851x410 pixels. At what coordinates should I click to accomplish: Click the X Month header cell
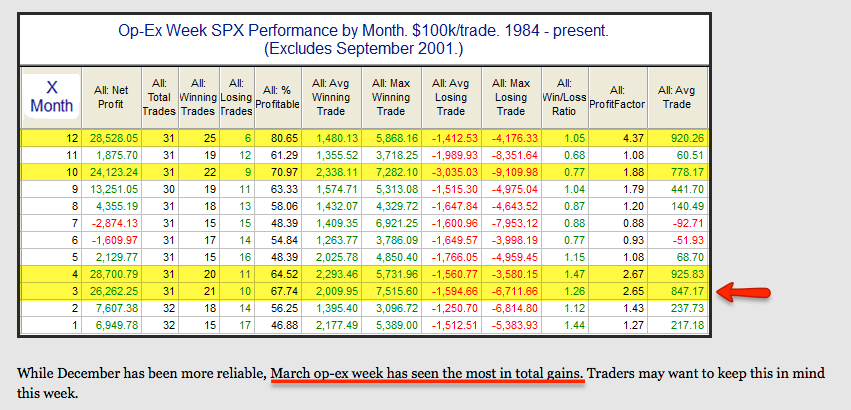pos(52,98)
